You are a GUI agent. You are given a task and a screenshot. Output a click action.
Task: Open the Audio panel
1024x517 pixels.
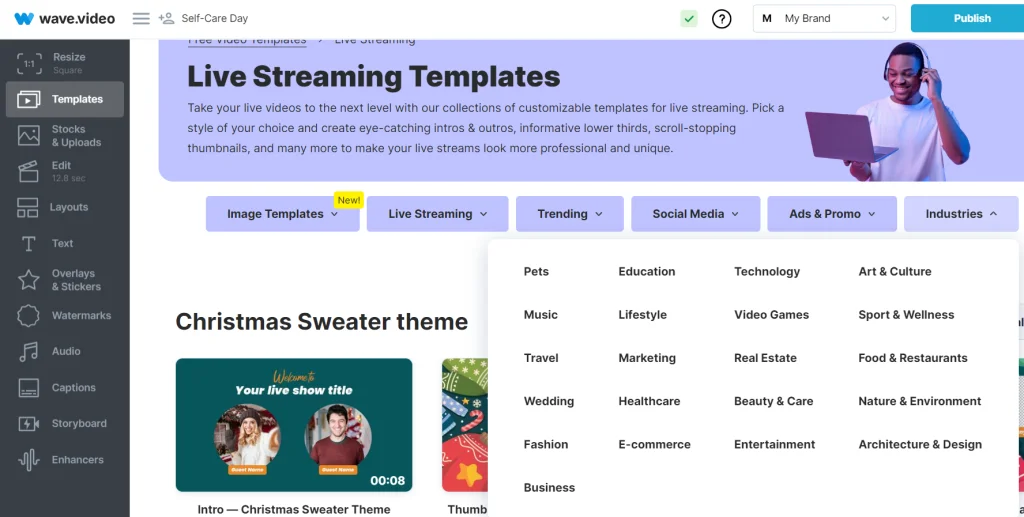(x=65, y=352)
